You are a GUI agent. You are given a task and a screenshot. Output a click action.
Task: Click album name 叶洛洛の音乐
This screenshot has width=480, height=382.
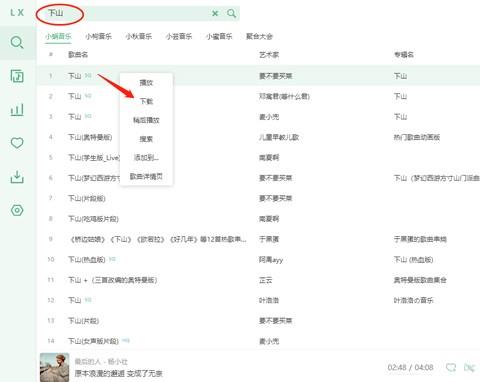pos(413,300)
